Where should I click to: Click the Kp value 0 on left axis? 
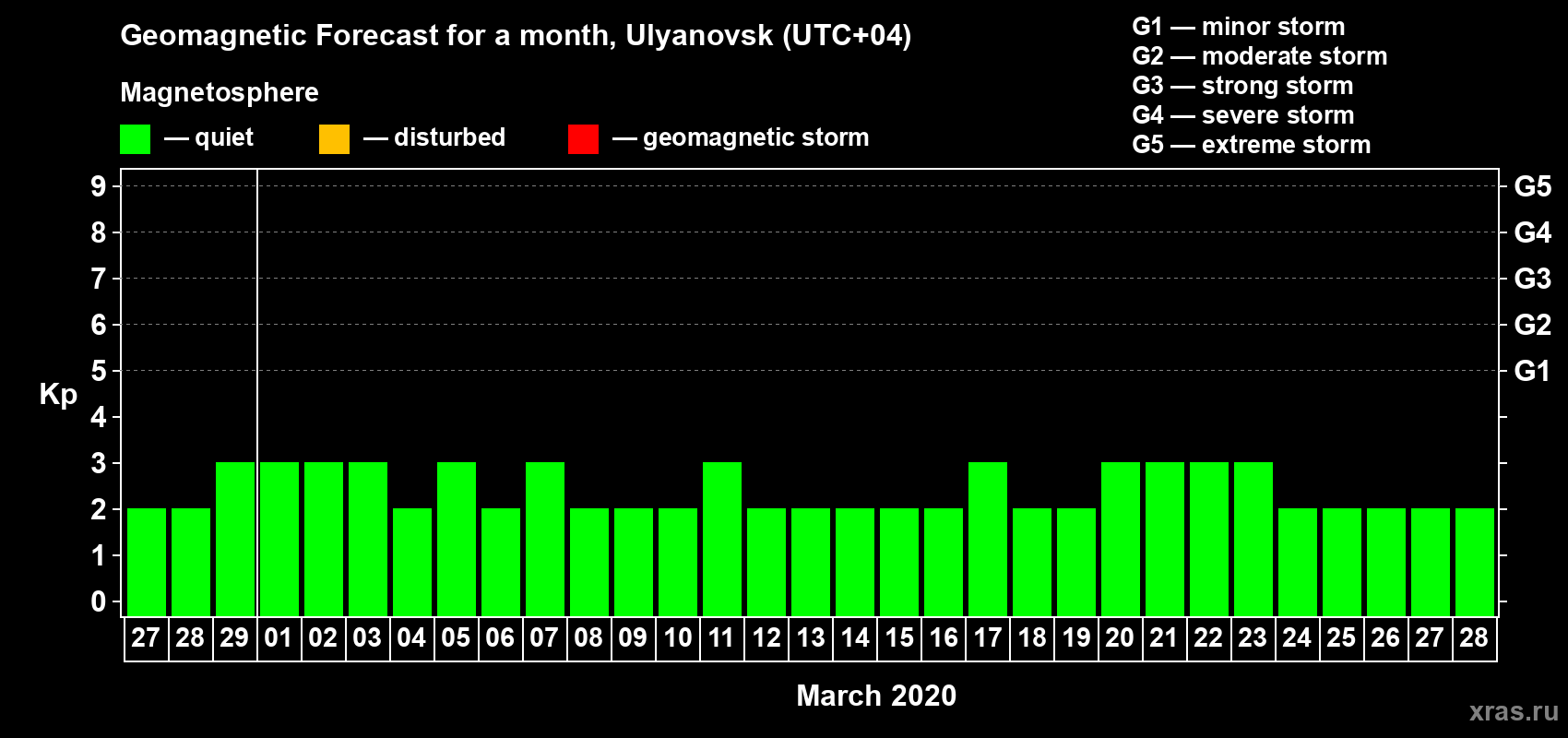(99, 601)
